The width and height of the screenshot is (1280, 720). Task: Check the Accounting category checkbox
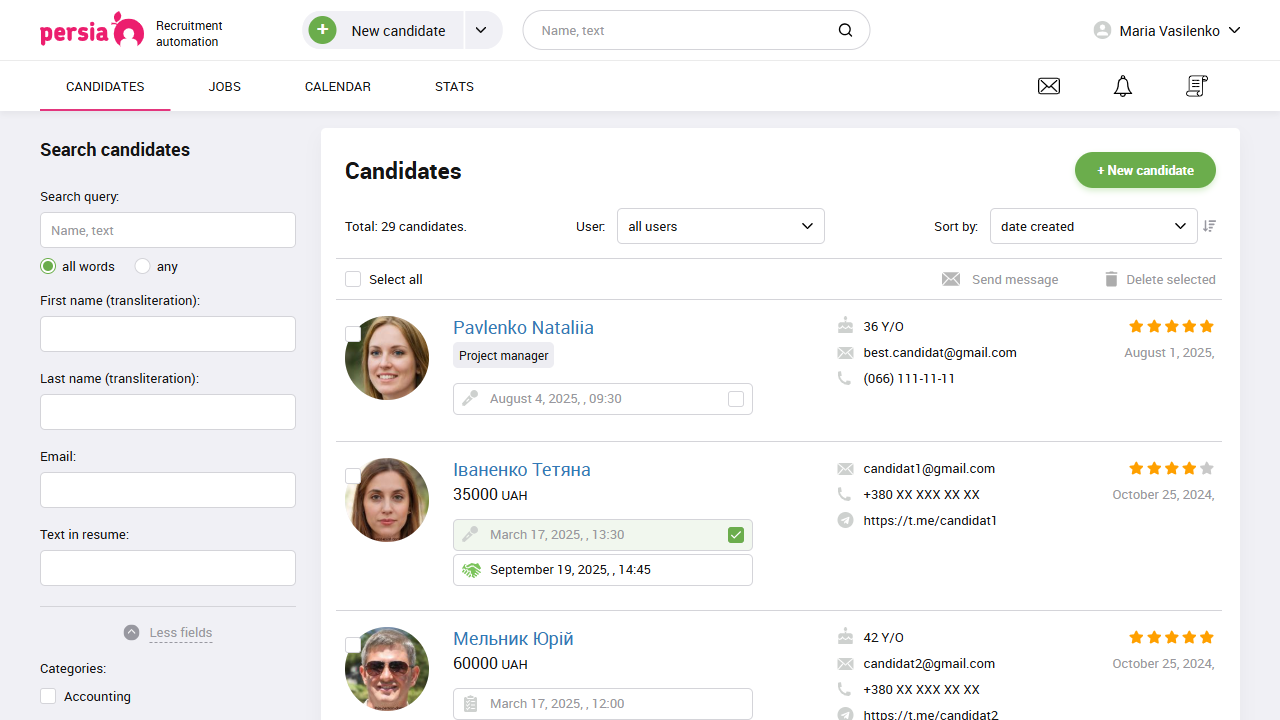point(47,696)
